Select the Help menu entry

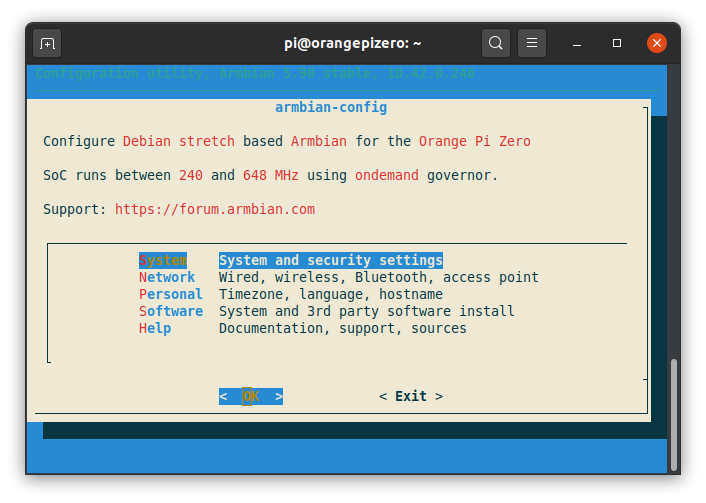(x=155, y=329)
